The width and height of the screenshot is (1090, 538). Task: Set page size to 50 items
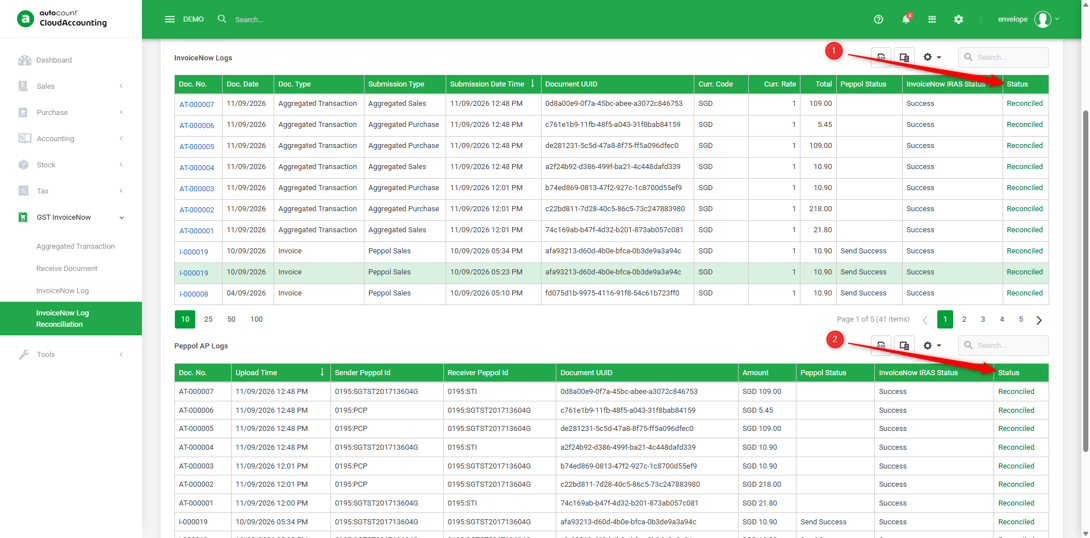[231, 319]
